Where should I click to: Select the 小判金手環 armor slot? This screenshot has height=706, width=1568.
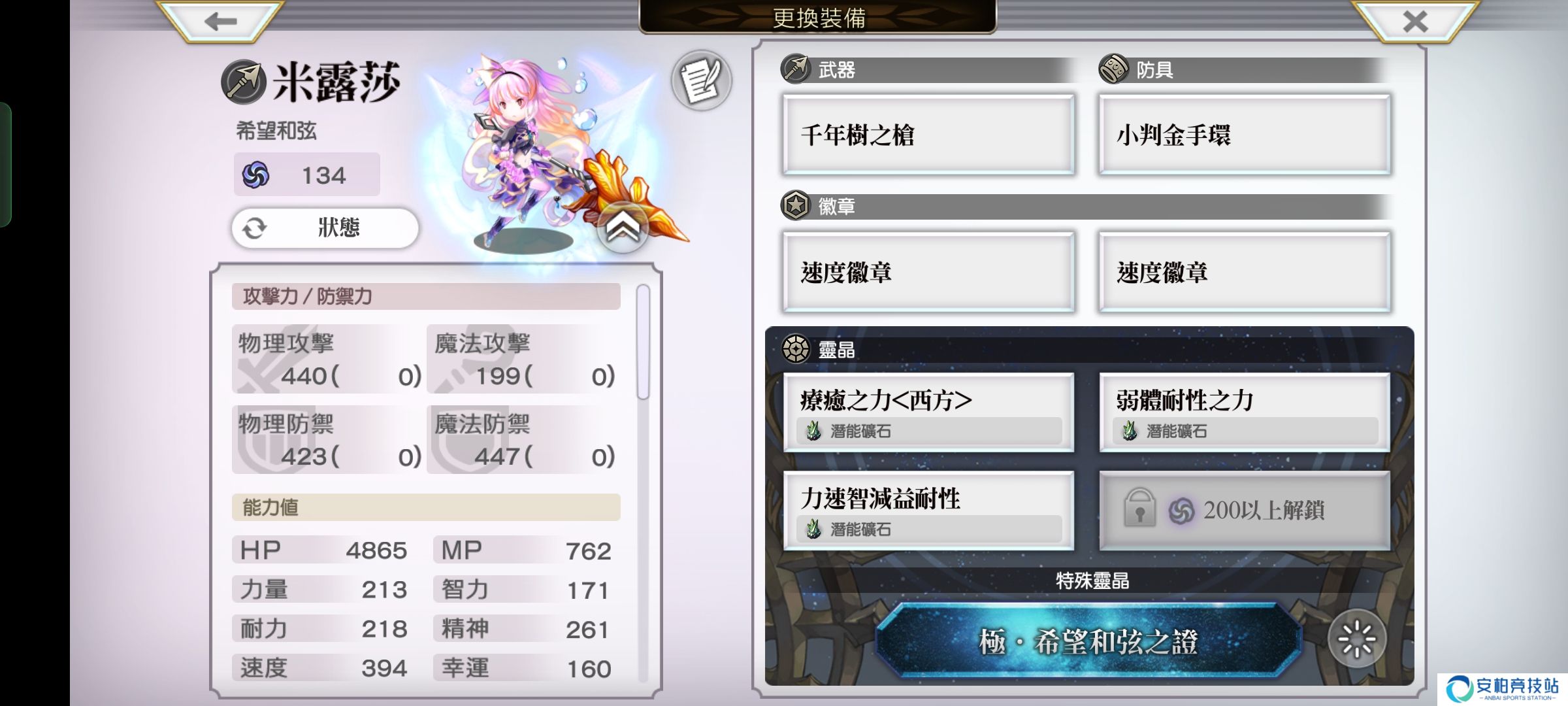pyautogui.click(x=1245, y=135)
